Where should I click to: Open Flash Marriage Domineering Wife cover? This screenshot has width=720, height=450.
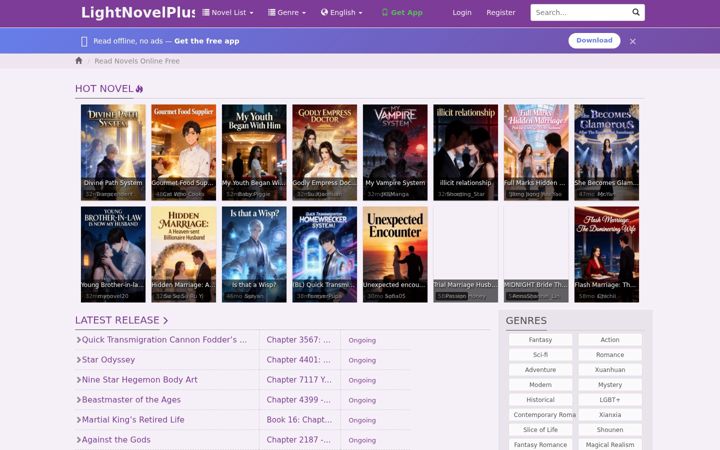point(607,254)
